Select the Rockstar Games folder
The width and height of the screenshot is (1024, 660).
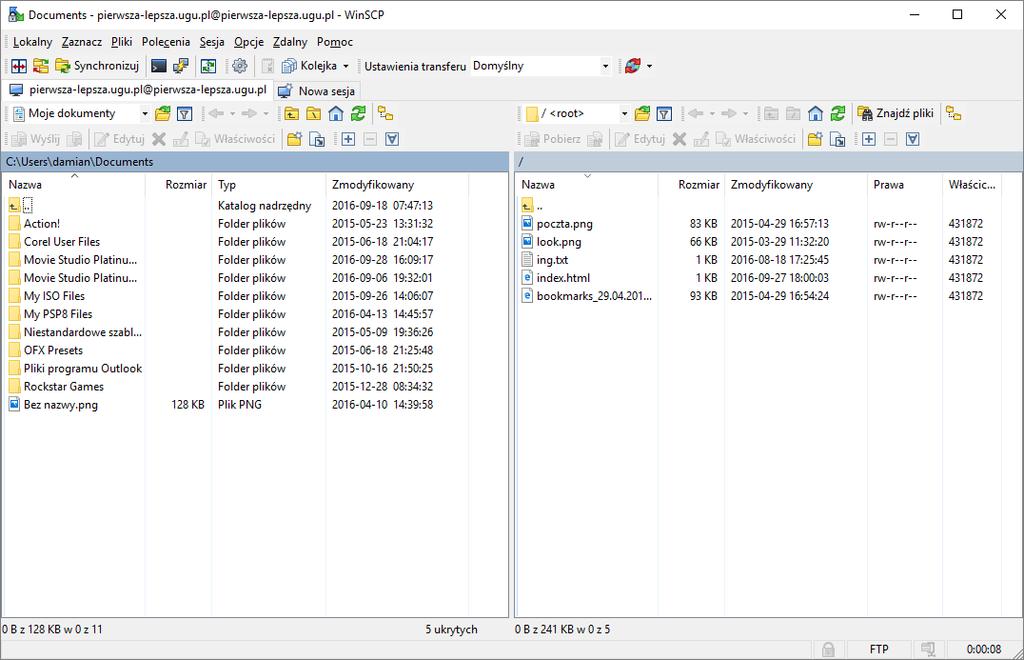tap(64, 386)
